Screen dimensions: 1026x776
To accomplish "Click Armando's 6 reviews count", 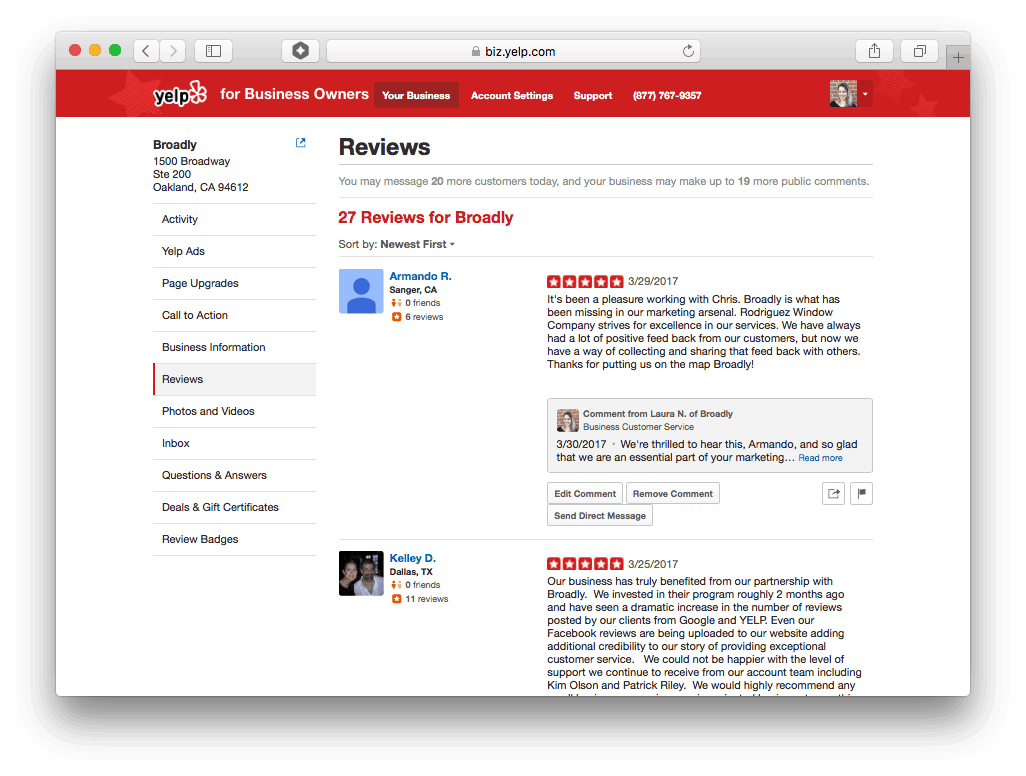I will 424,317.
